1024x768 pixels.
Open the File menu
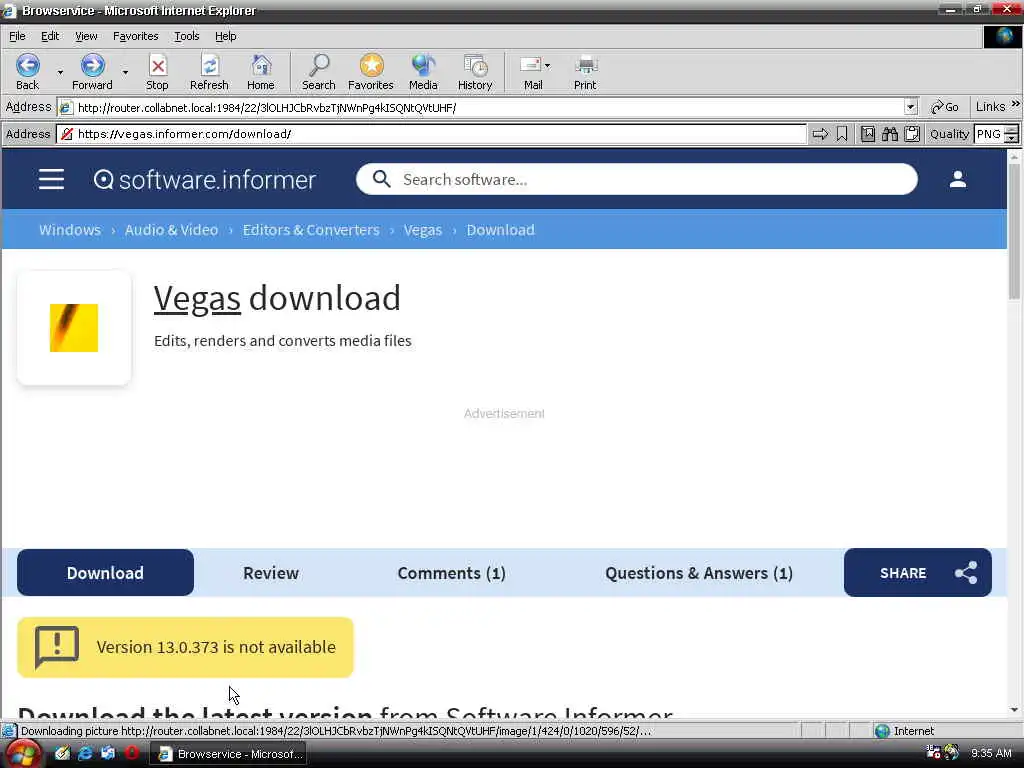17,36
